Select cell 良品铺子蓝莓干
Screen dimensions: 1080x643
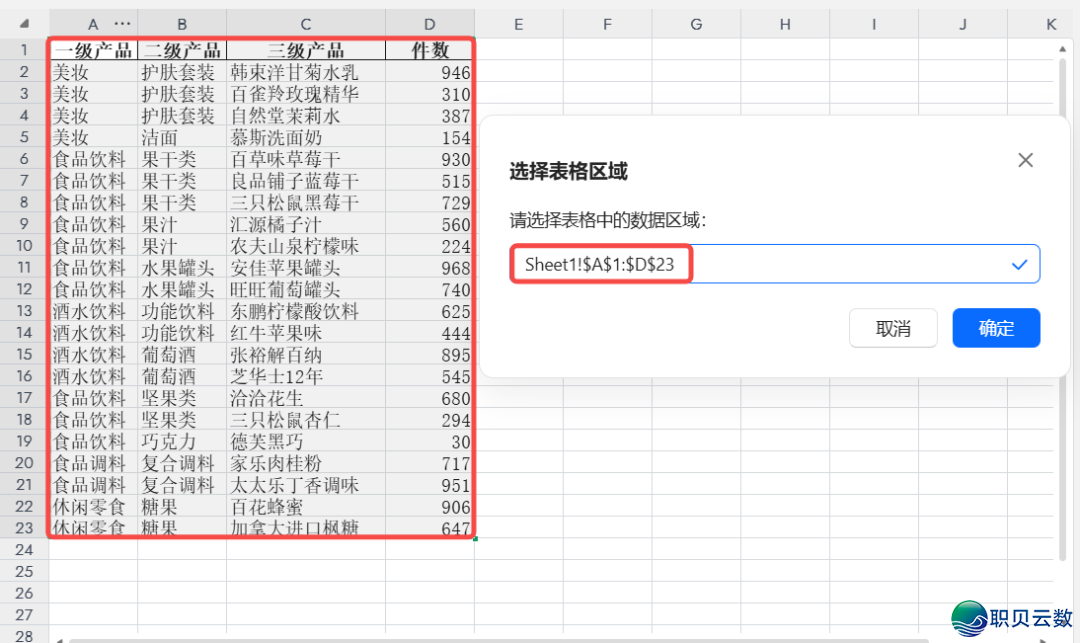pyautogui.click(x=306, y=180)
